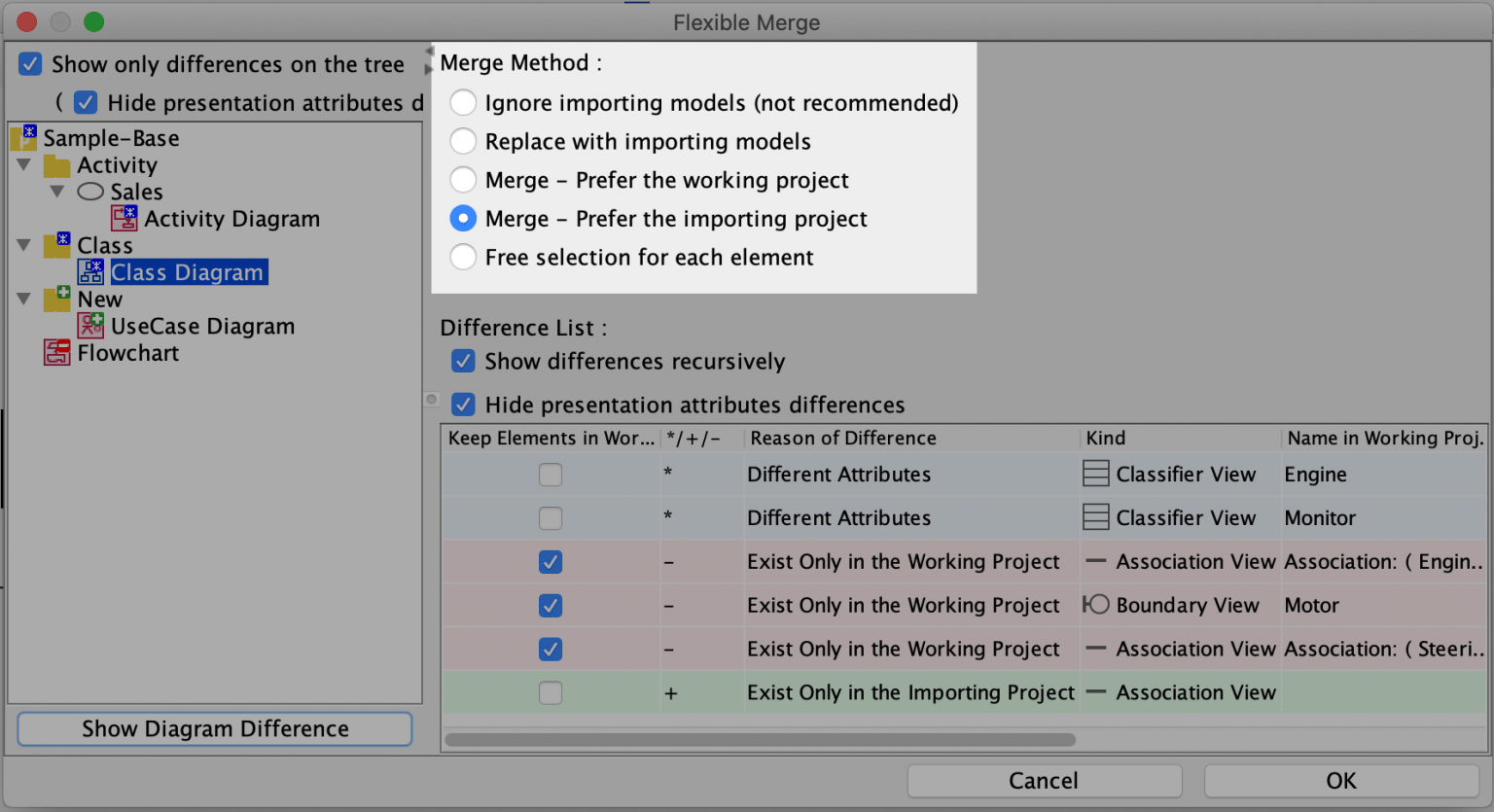The height and width of the screenshot is (812, 1494).
Task: Collapse the Sales tree node
Action: pyautogui.click(x=57, y=192)
